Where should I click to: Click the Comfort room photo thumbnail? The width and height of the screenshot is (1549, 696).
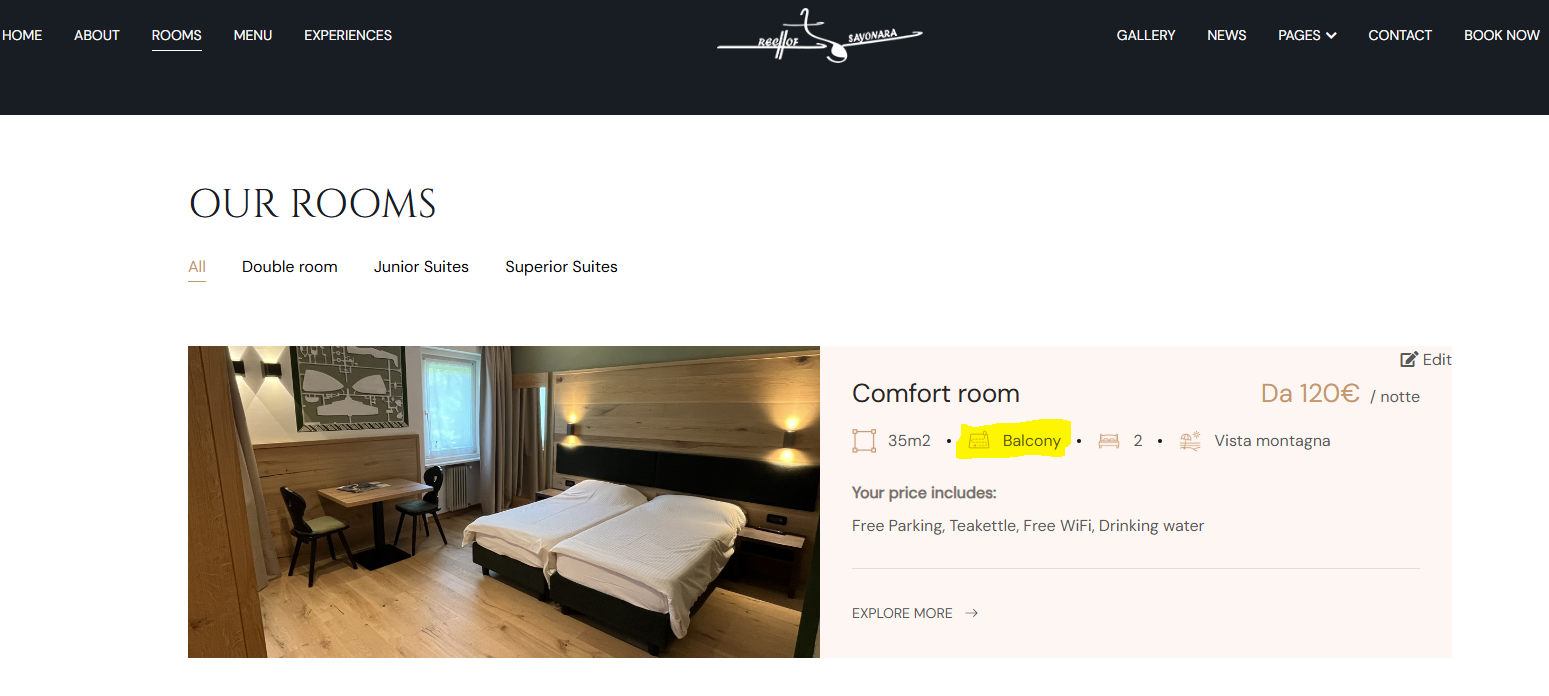pyautogui.click(x=504, y=502)
